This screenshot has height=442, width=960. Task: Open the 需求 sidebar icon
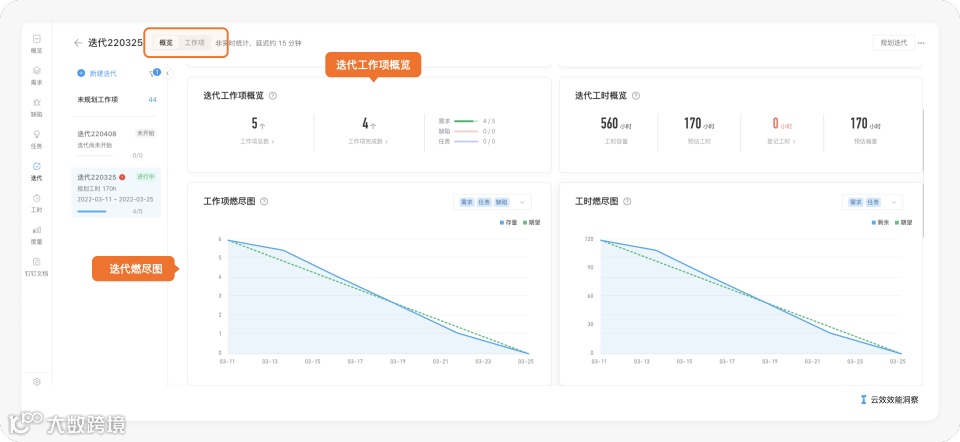click(36, 70)
